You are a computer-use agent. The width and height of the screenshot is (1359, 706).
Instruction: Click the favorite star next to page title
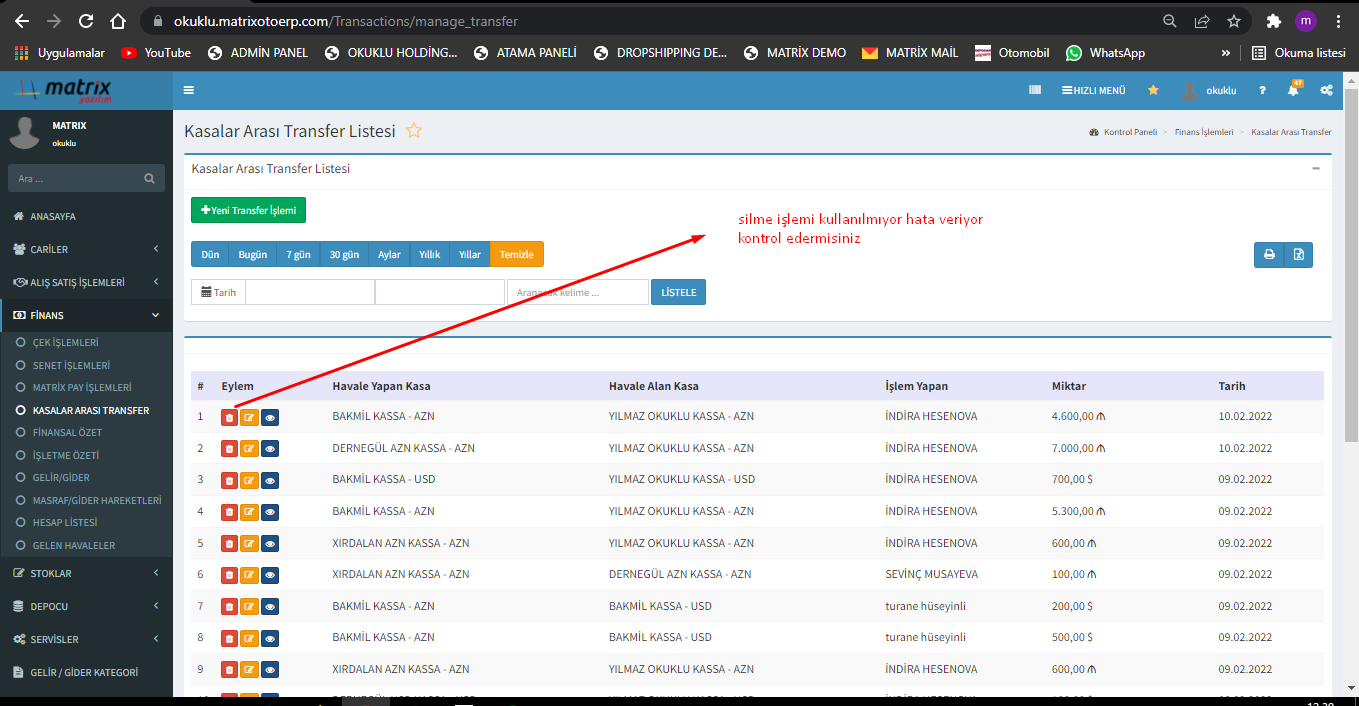(413, 131)
